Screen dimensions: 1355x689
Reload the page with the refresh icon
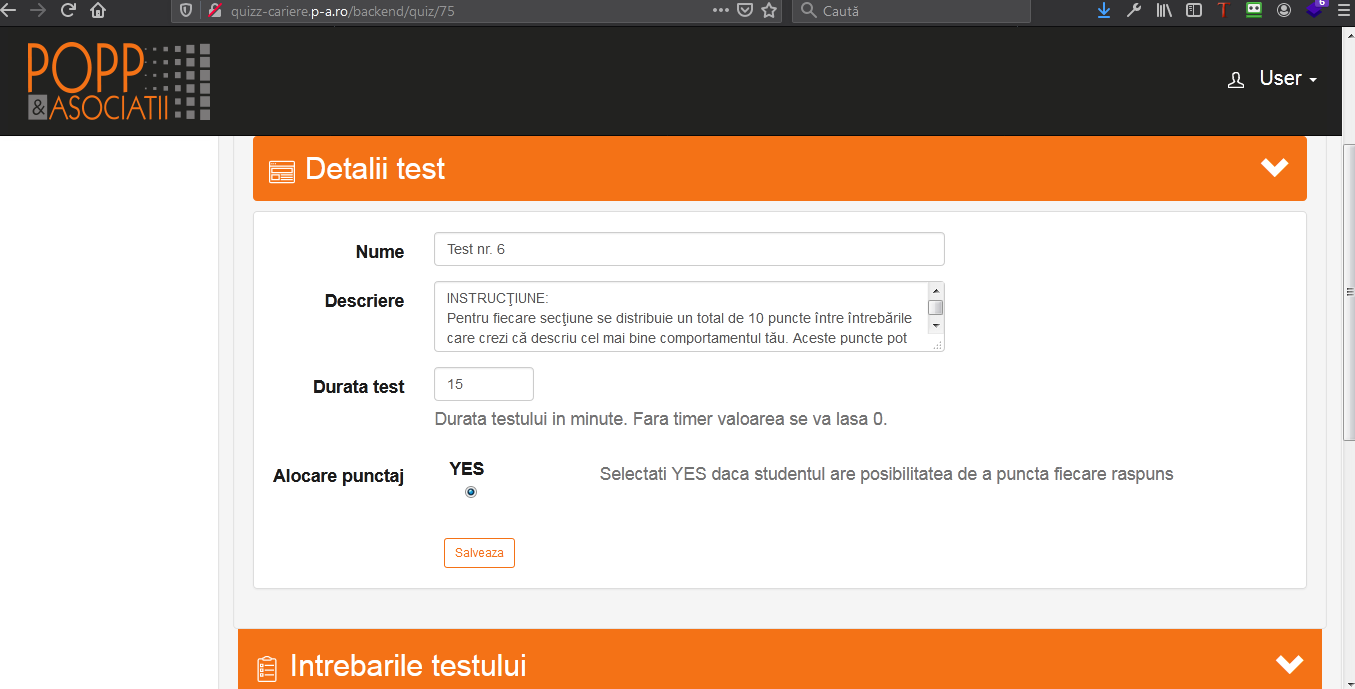(68, 11)
